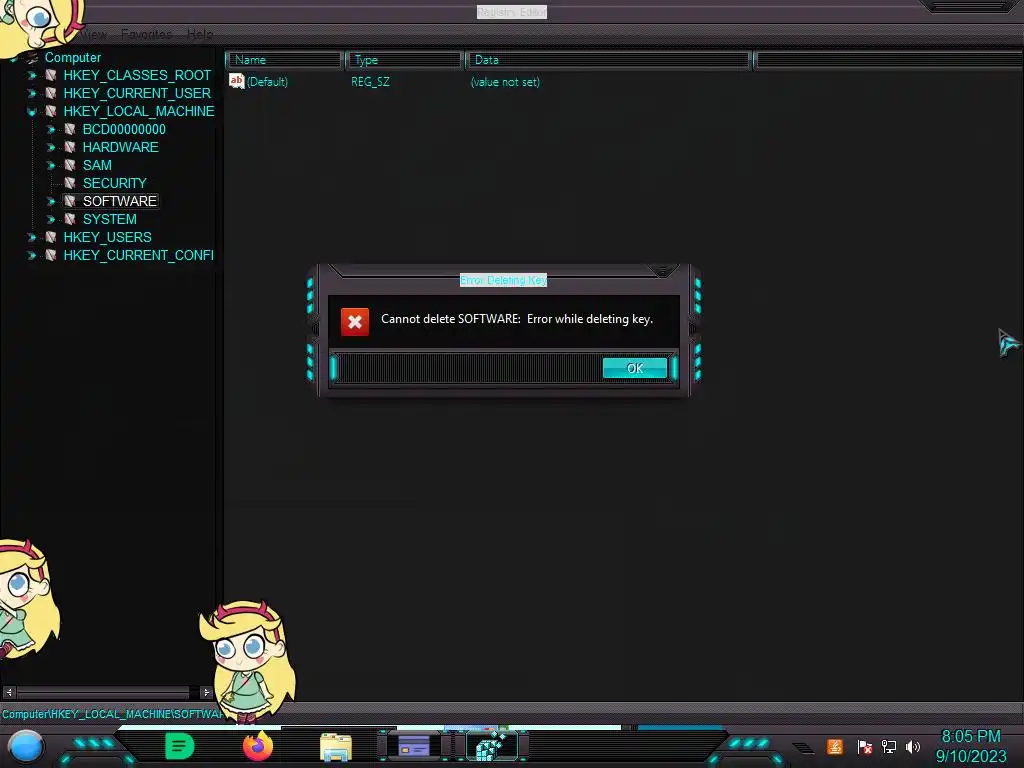This screenshot has height=768, width=1024.
Task: Expand the HKEY_CURRENT_CONFIG key
Action: point(31,255)
